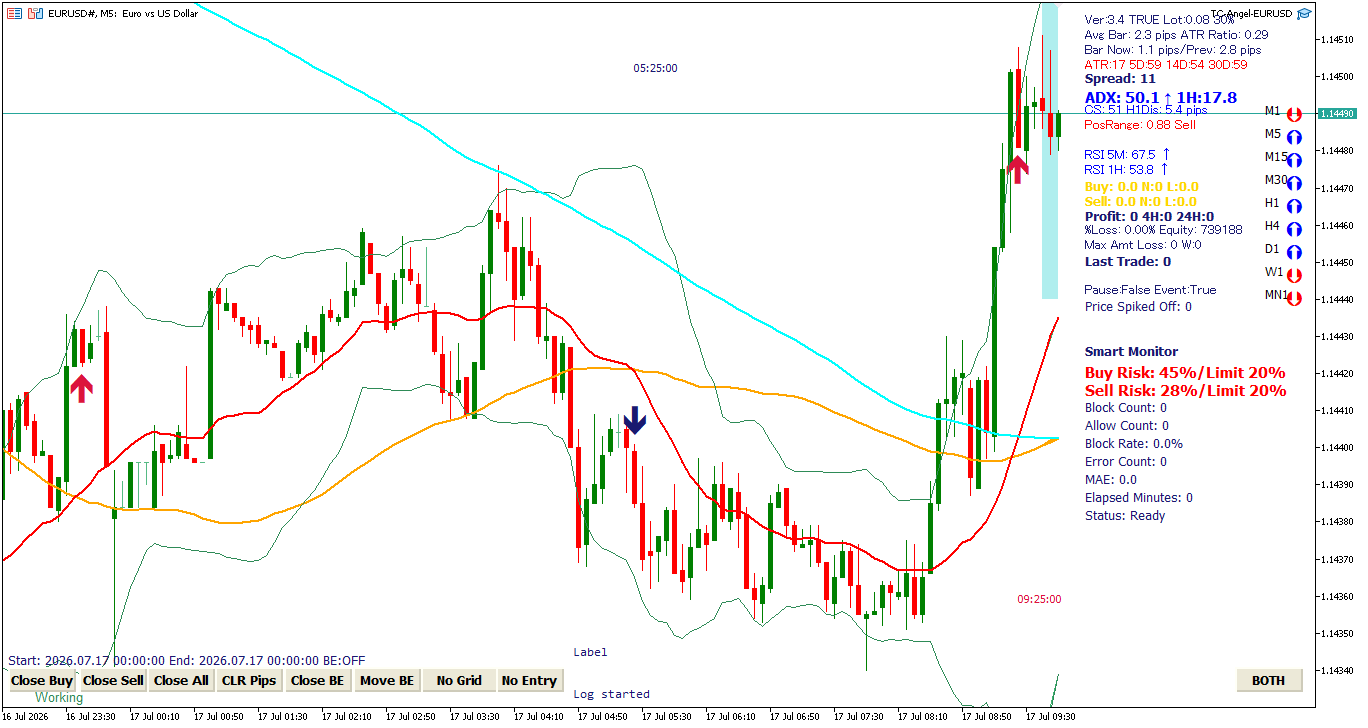
Task: Click the Log started text
Action: tap(611, 694)
